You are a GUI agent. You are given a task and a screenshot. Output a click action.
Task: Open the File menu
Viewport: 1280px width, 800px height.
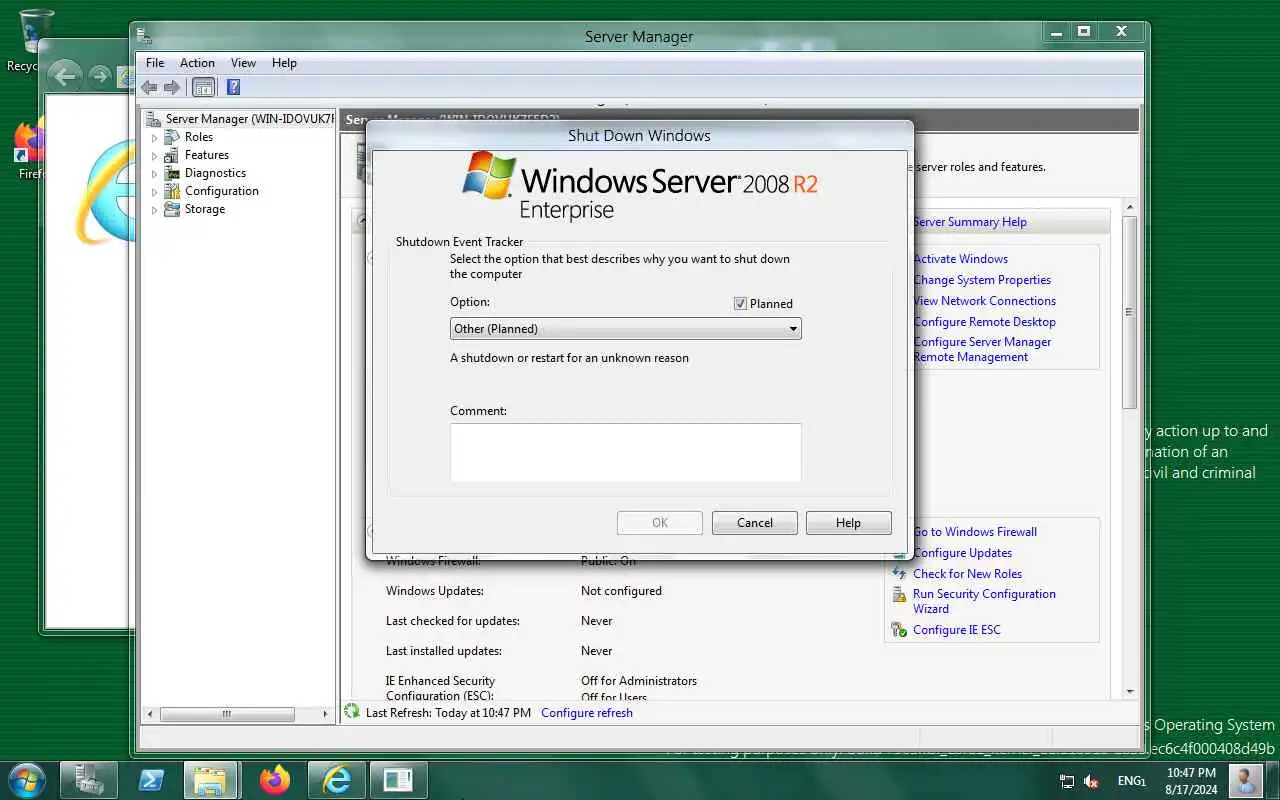coord(155,63)
